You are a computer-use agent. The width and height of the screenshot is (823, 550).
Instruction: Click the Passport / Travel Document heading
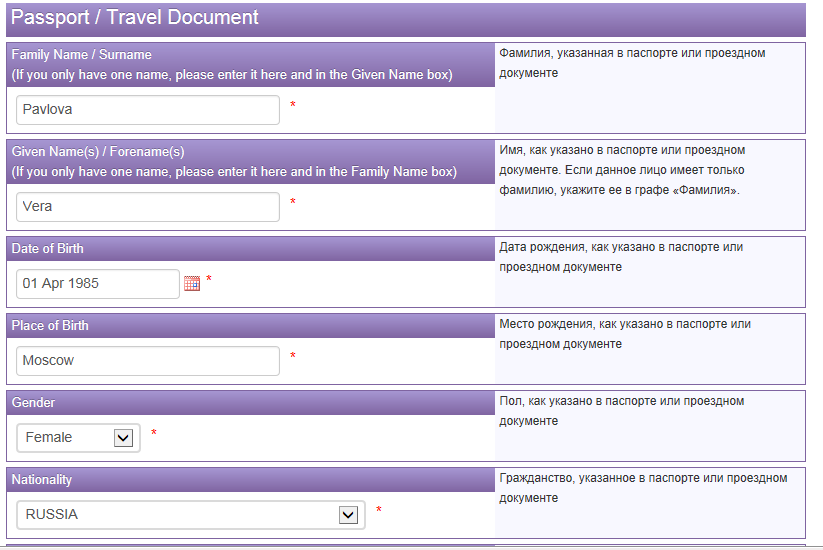[x=135, y=17]
